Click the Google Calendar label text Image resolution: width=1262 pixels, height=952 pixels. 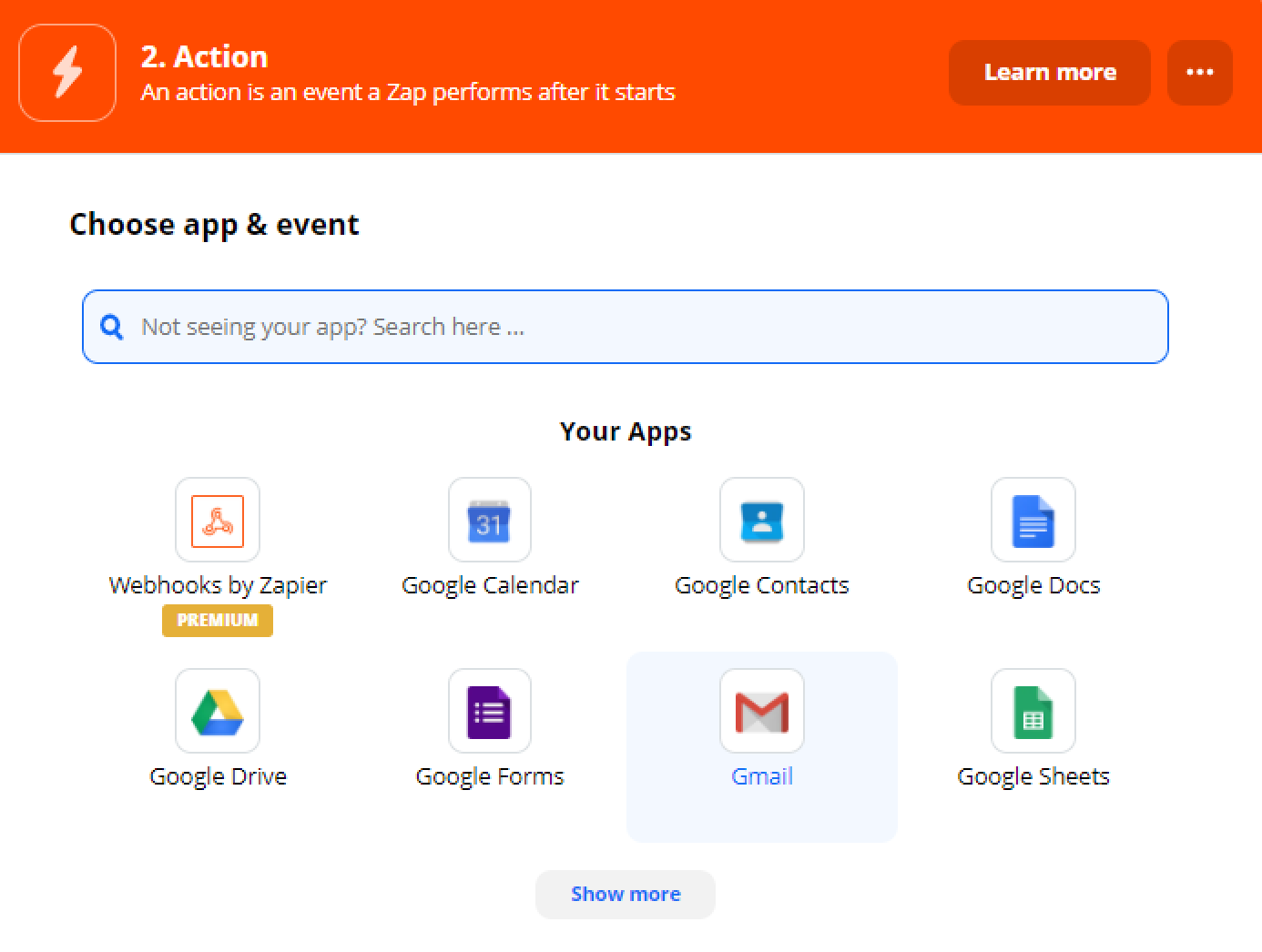[490, 585]
